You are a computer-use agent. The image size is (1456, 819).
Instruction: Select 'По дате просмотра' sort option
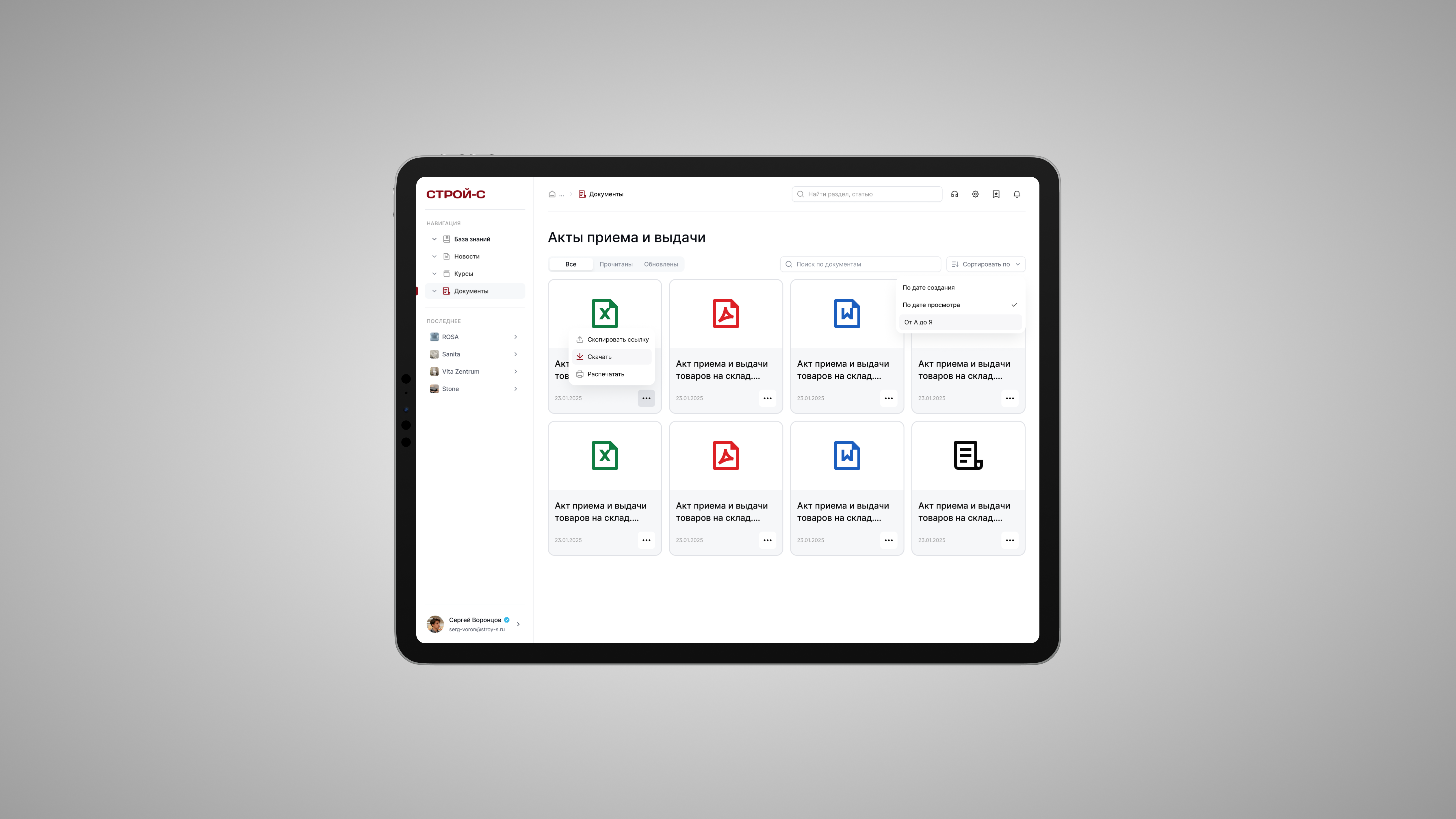pos(931,305)
